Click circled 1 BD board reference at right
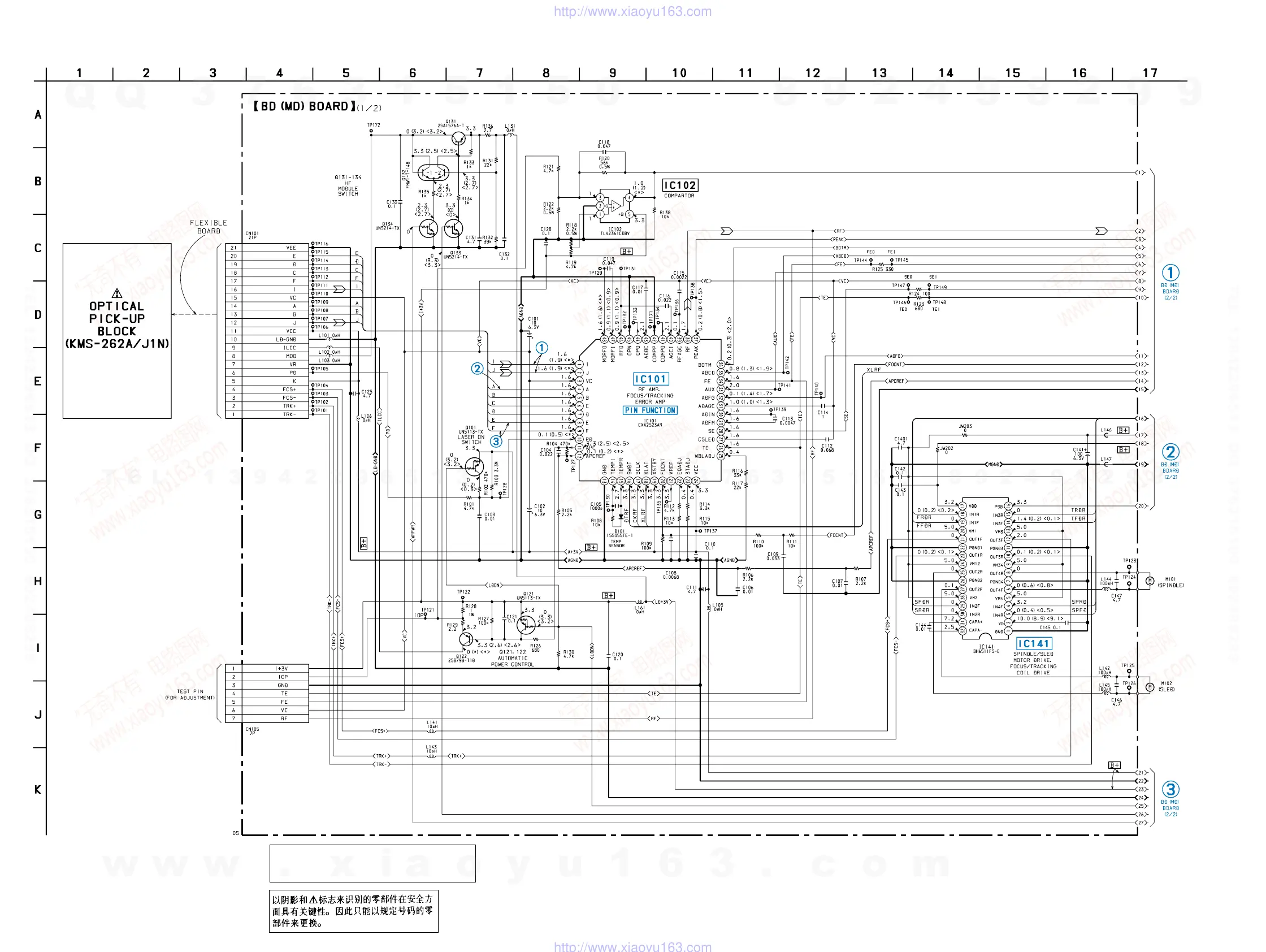This screenshot has height=952, width=1266. (1170, 272)
